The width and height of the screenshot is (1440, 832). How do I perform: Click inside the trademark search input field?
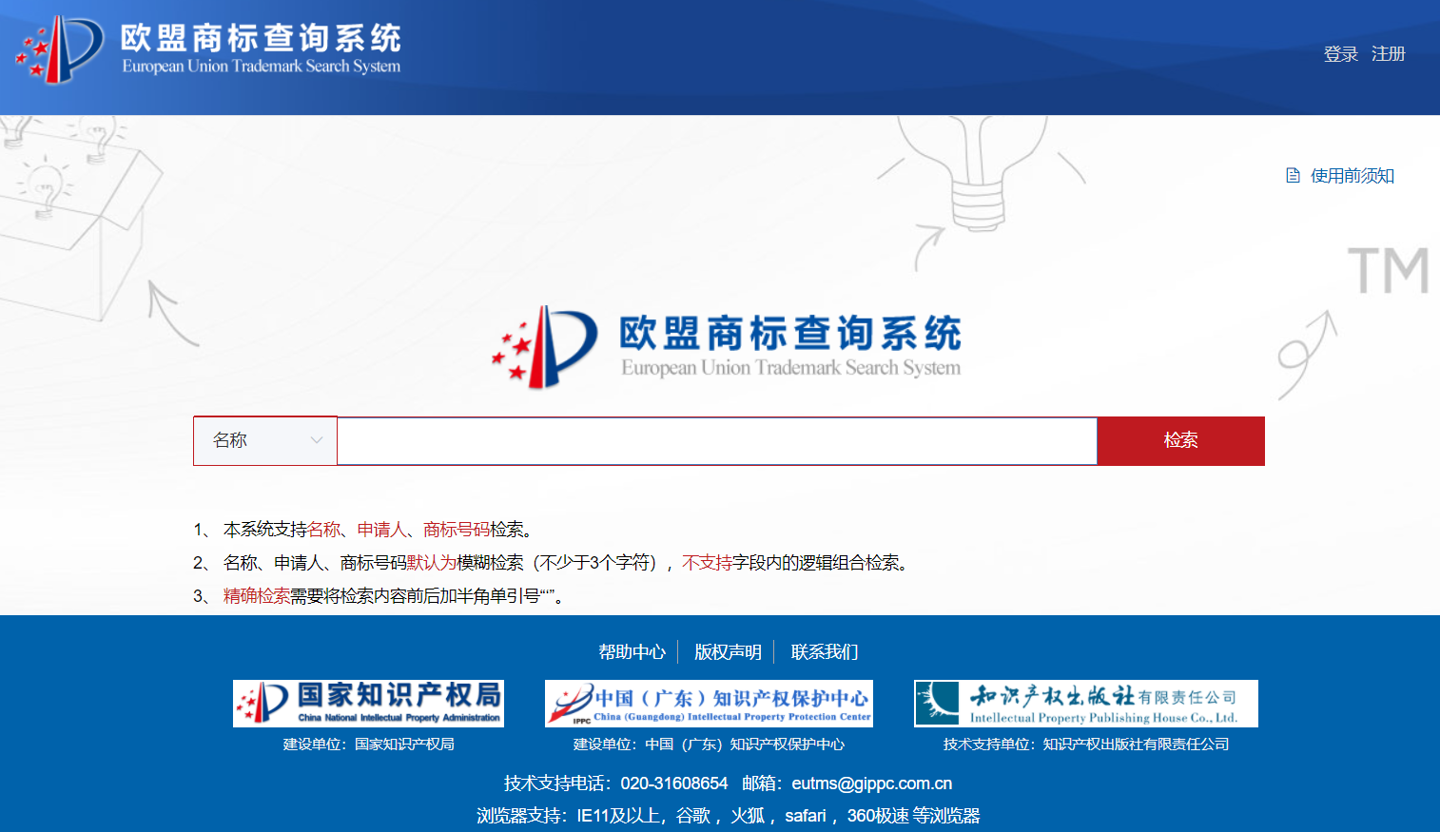click(x=716, y=440)
